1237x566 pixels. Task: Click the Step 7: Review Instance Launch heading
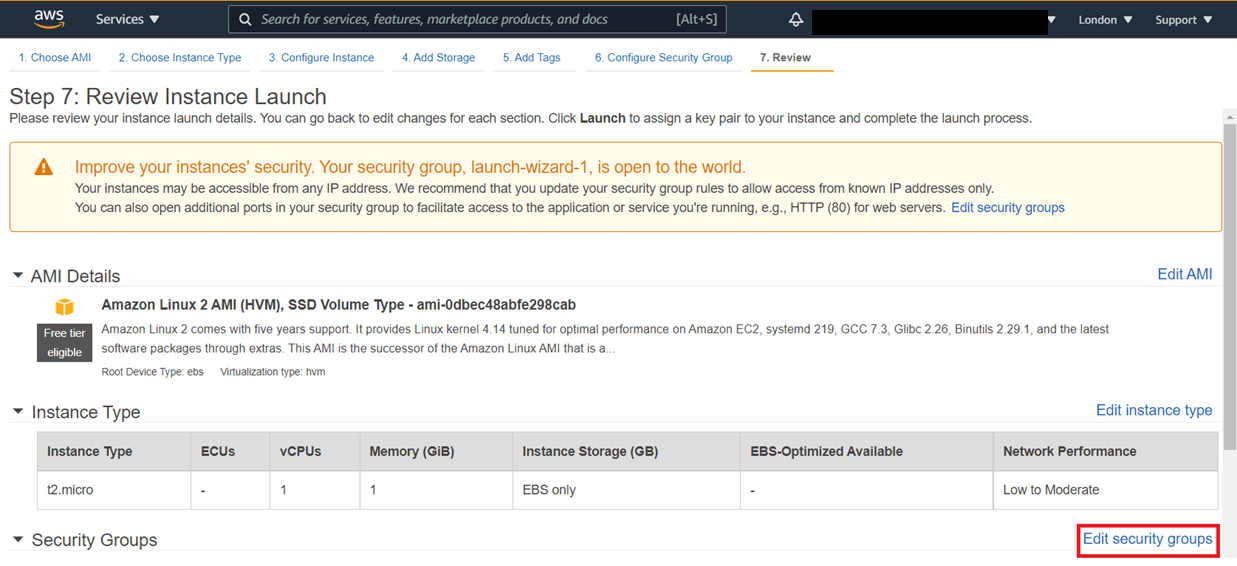pyautogui.click(x=168, y=97)
